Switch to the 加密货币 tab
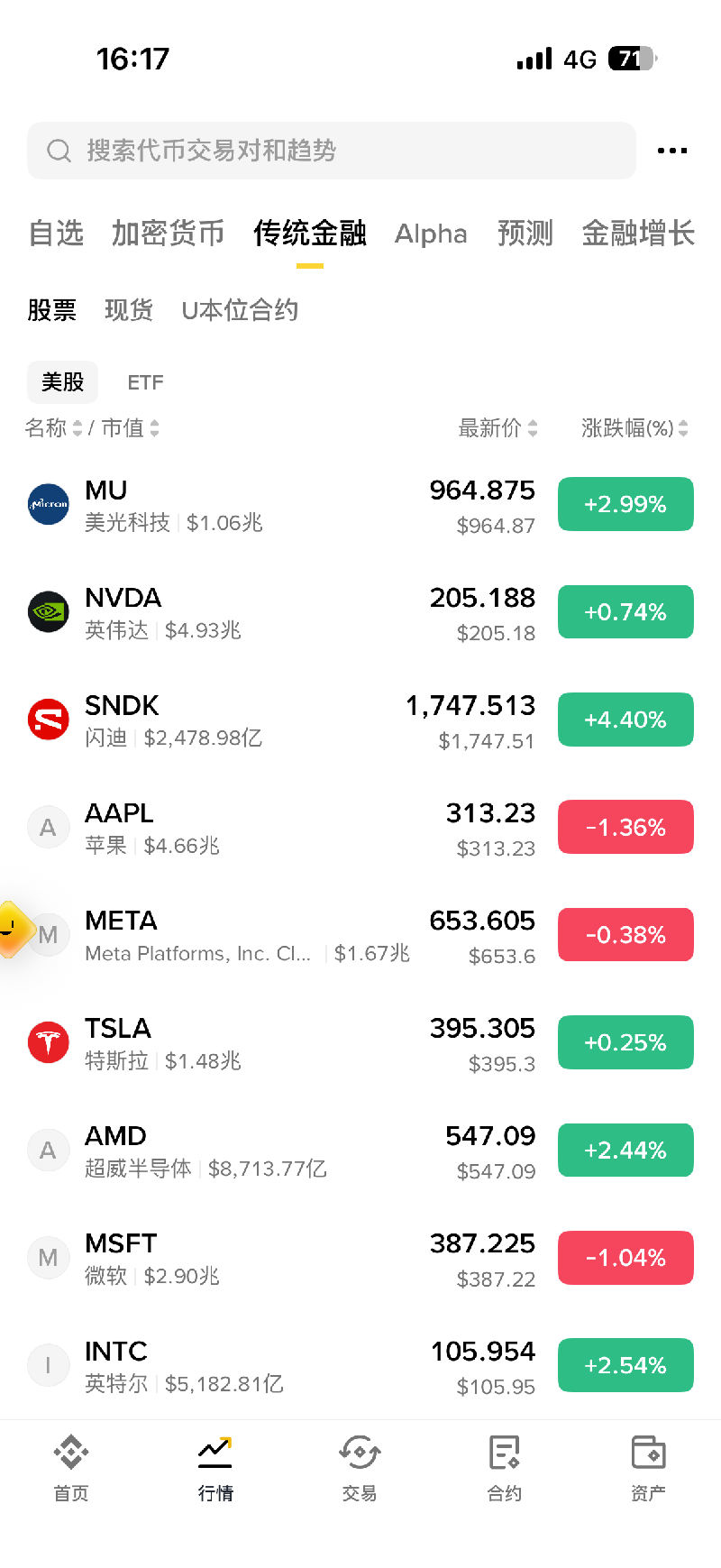The width and height of the screenshot is (721, 1568). point(168,234)
